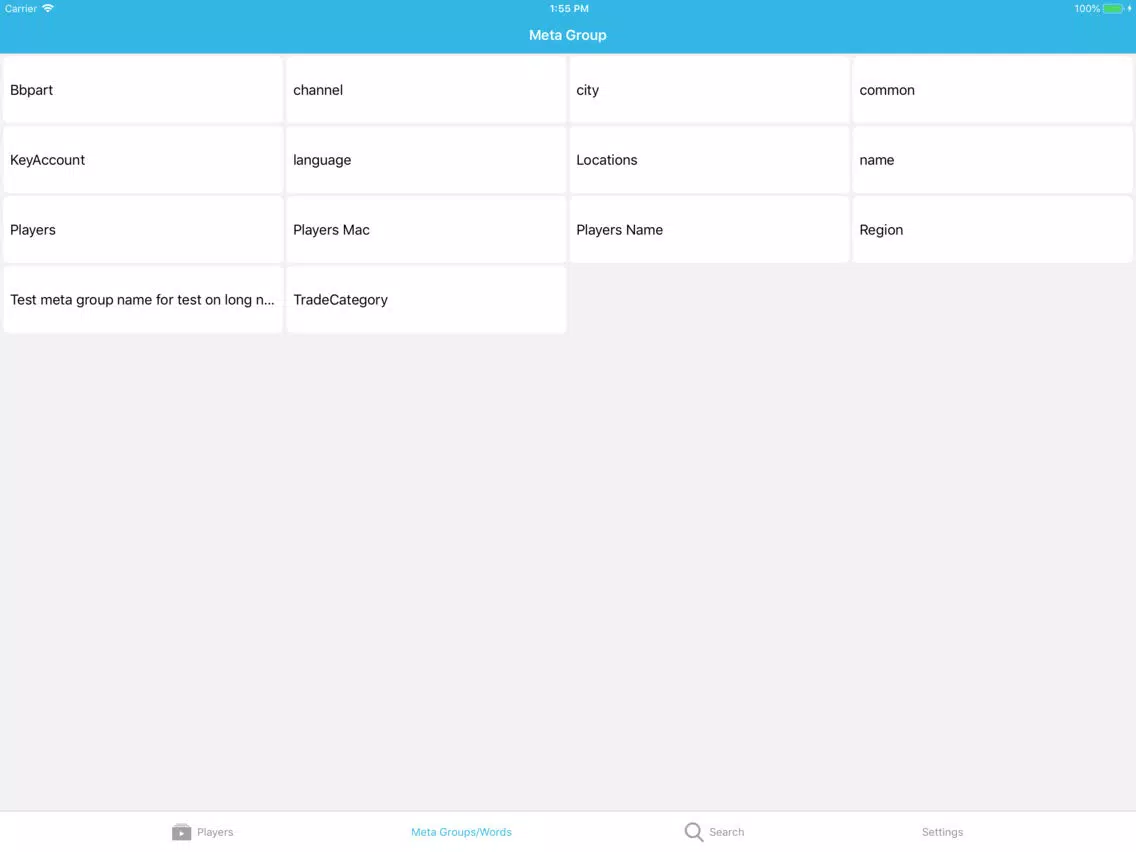Open the Players tab icon

181,832
